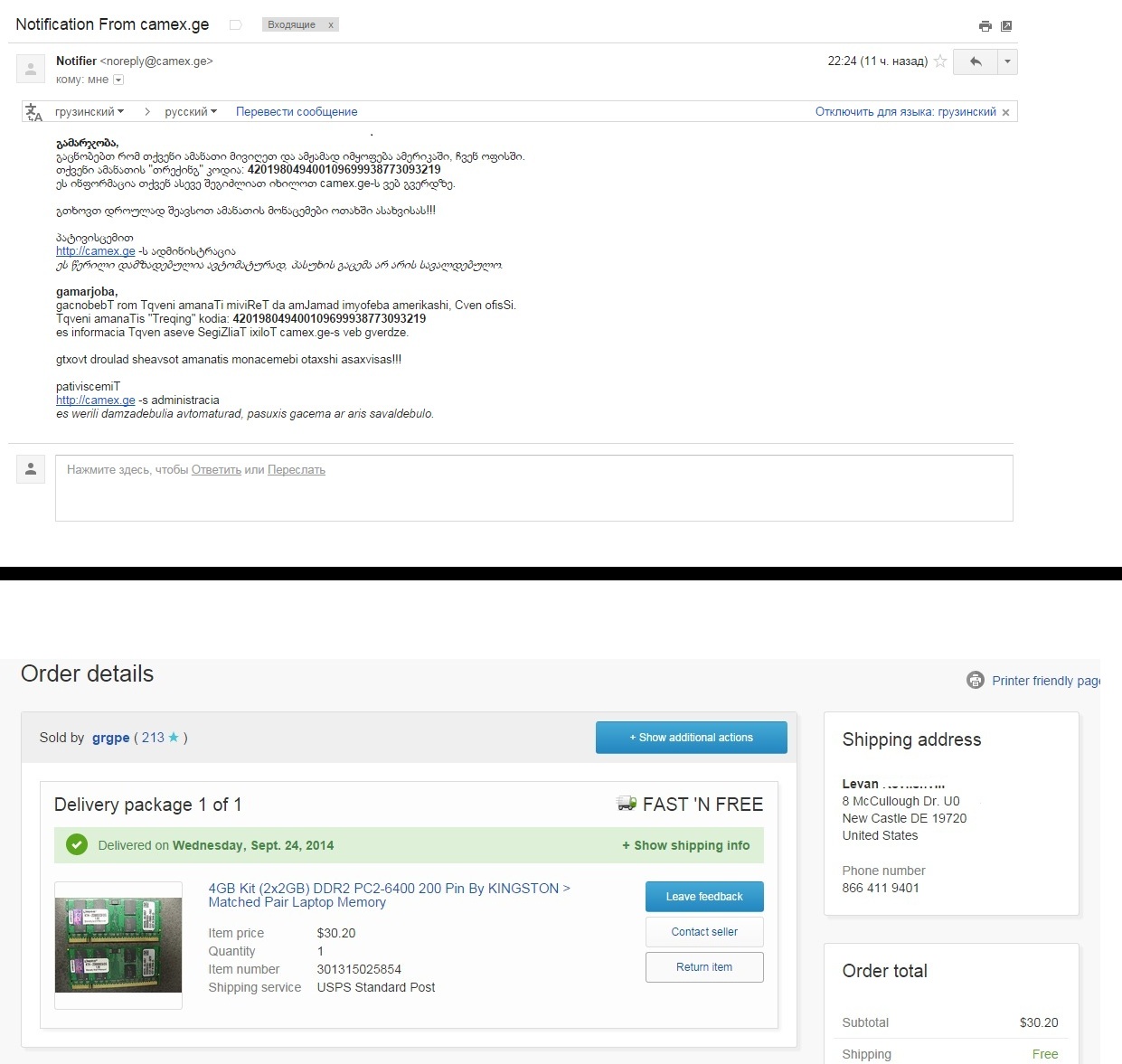Click New Castle DE 19720 address line
This screenshot has width=1122, height=1064.
[x=904, y=818]
